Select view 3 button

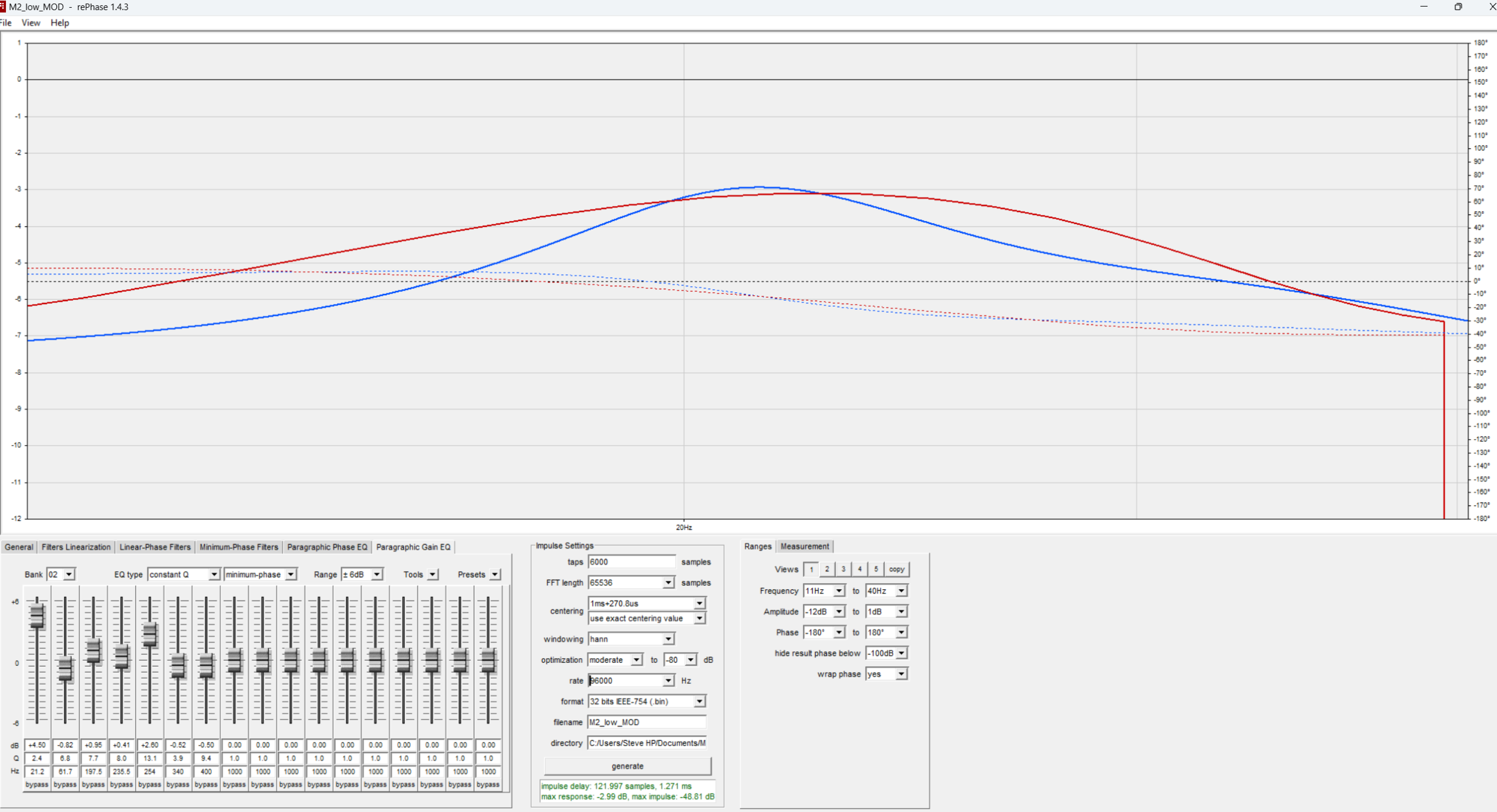pyautogui.click(x=843, y=569)
